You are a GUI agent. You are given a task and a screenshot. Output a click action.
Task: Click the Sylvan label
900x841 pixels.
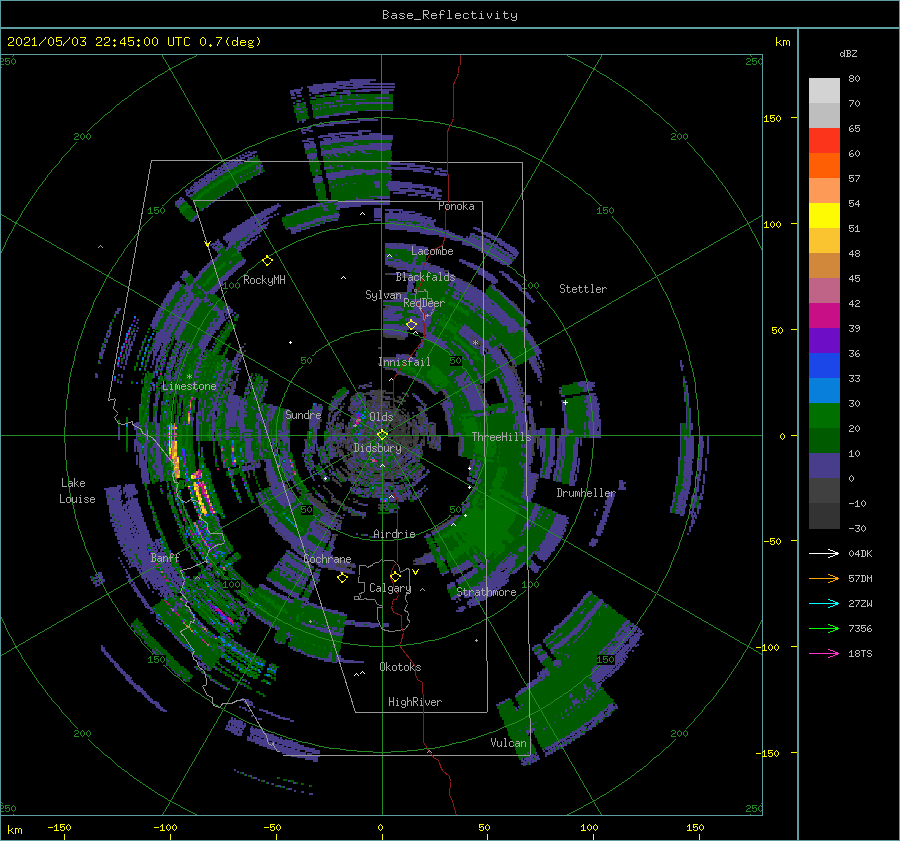click(383, 295)
